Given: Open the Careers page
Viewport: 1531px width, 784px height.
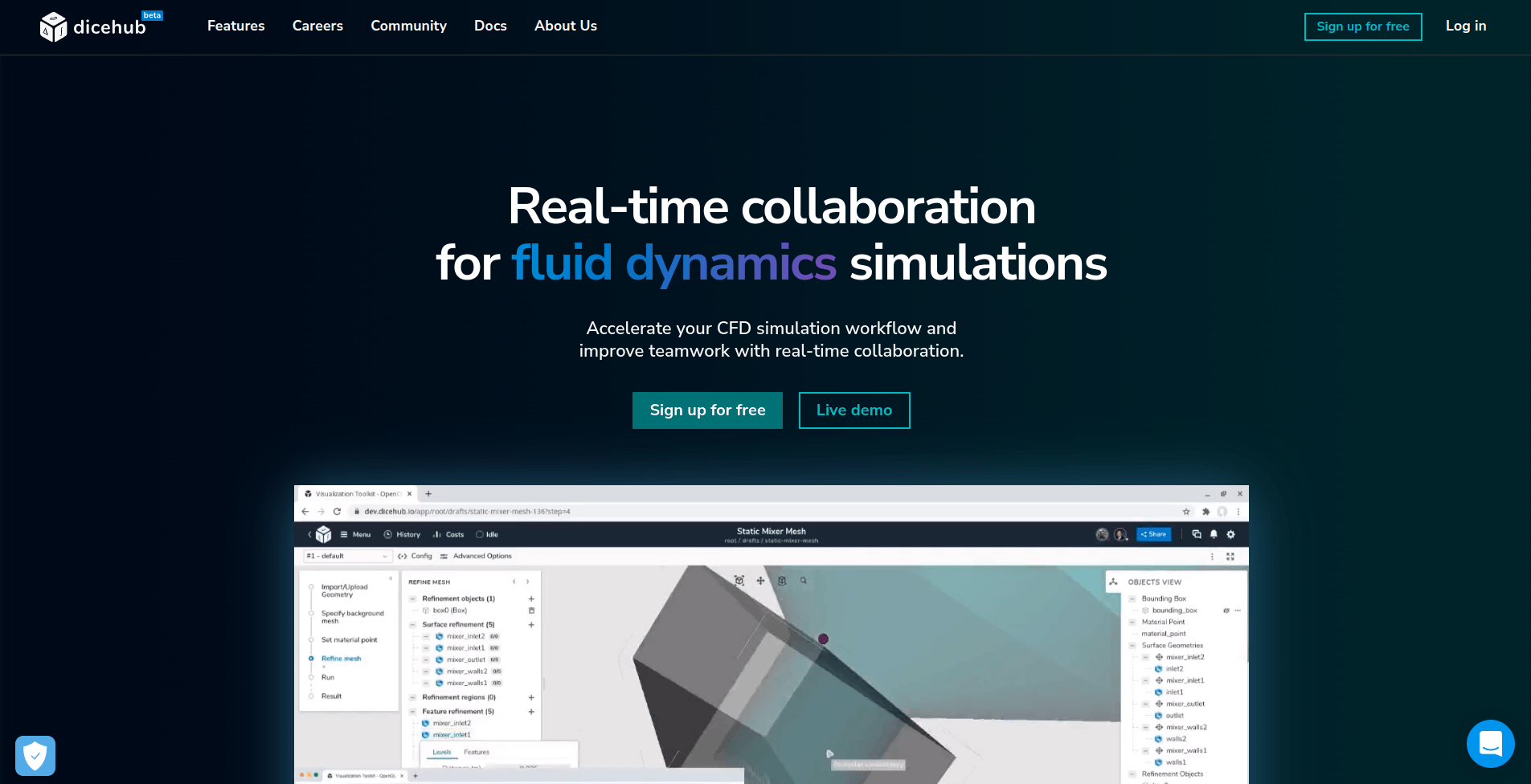Looking at the screenshot, I should click(317, 26).
